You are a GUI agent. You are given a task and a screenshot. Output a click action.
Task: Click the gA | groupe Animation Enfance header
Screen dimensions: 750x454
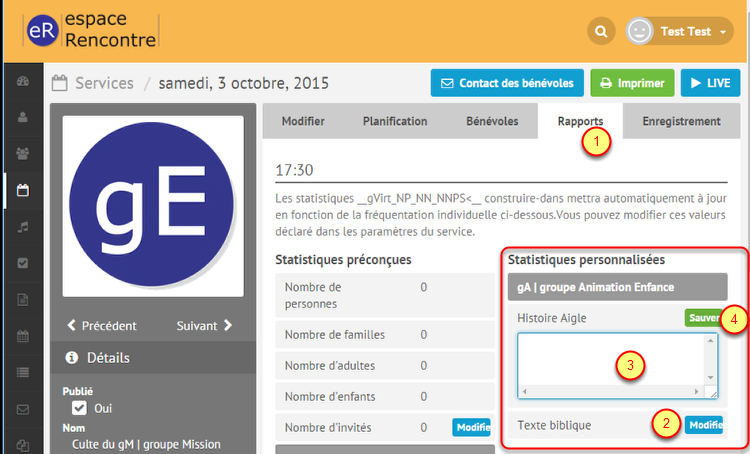[618, 287]
